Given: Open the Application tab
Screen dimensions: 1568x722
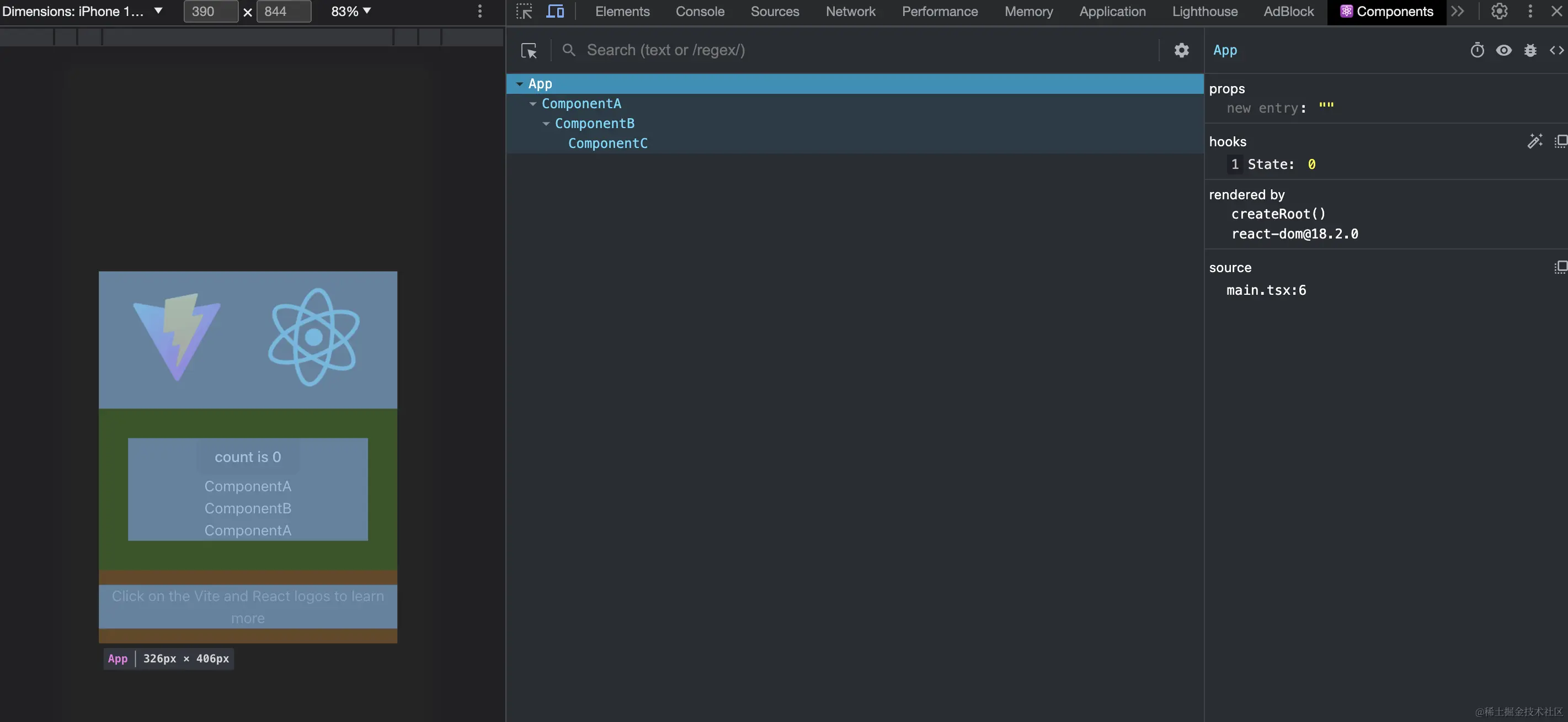Looking at the screenshot, I should point(1112,11).
